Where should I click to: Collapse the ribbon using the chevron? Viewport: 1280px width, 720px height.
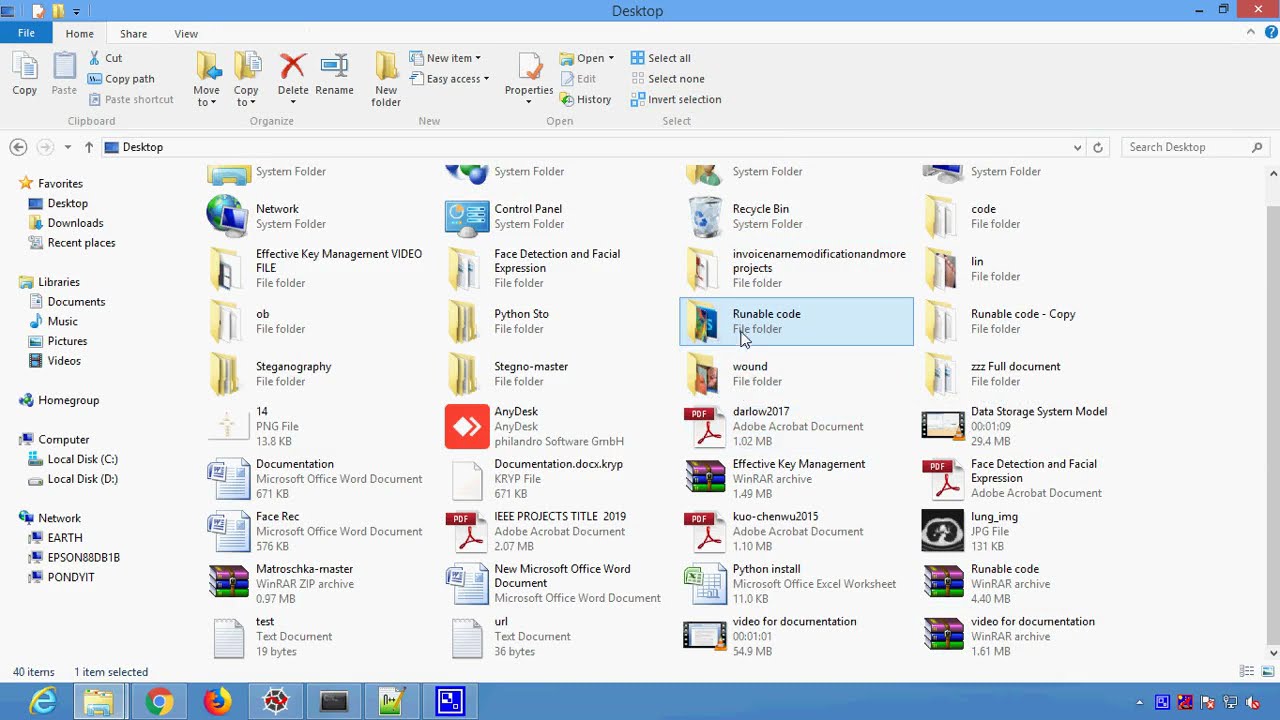(x=1250, y=33)
